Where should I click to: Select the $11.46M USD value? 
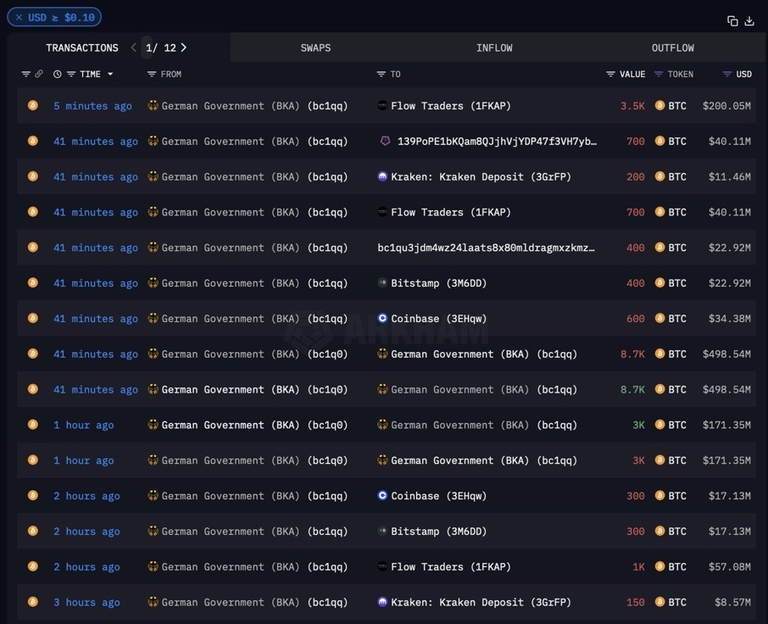pos(729,177)
